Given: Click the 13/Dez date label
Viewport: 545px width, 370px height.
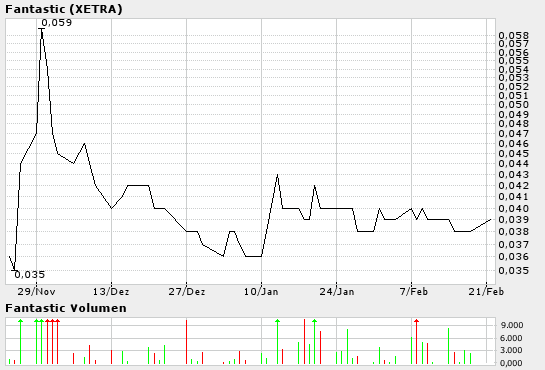Looking at the screenshot, I should click(111, 291).
